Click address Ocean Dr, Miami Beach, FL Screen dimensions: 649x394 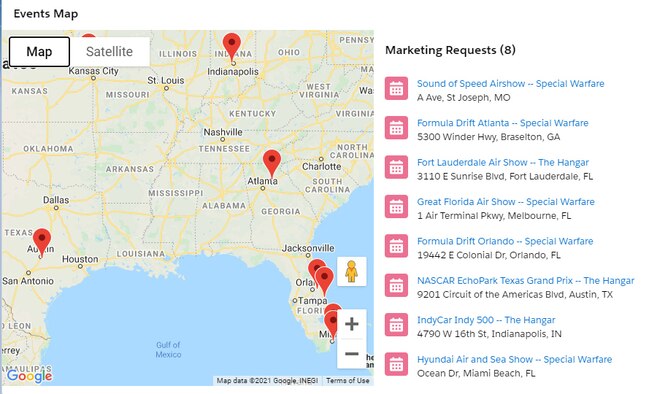[476, 373]
